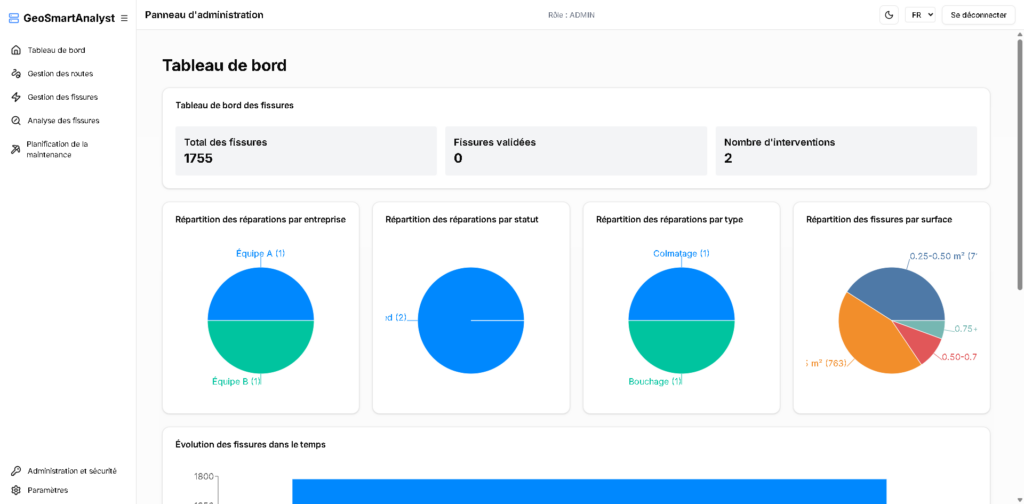This screenshot has width=1024, height=504.
Task: Open the FR language dropdown
Action: click(920, 15)
